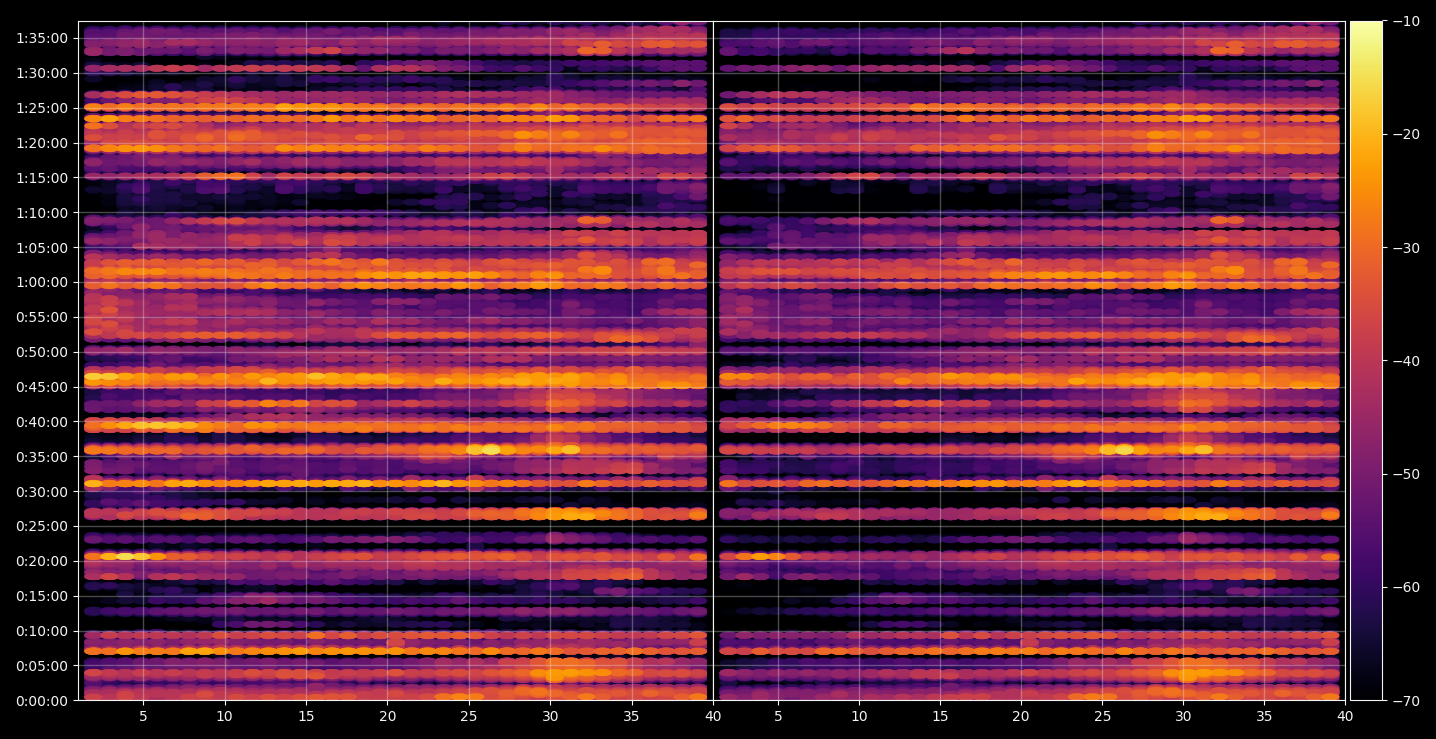Viewport: 1436px width, 739px height.
Task: Click x-axis label 5 under the right heatmap
Action: 777,716
